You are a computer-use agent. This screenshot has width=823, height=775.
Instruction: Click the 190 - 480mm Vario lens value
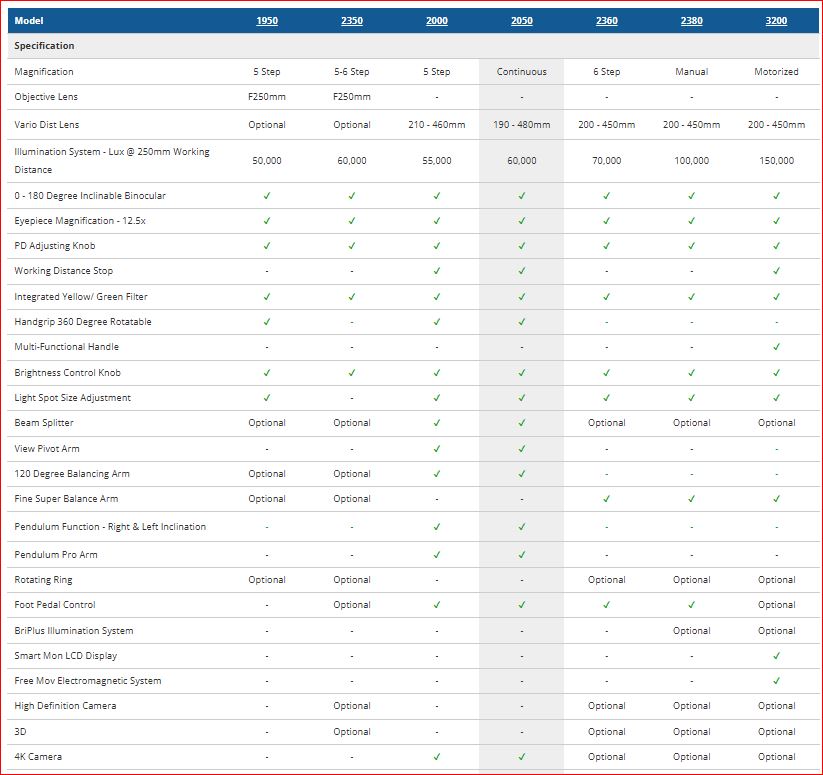[522, 125]
